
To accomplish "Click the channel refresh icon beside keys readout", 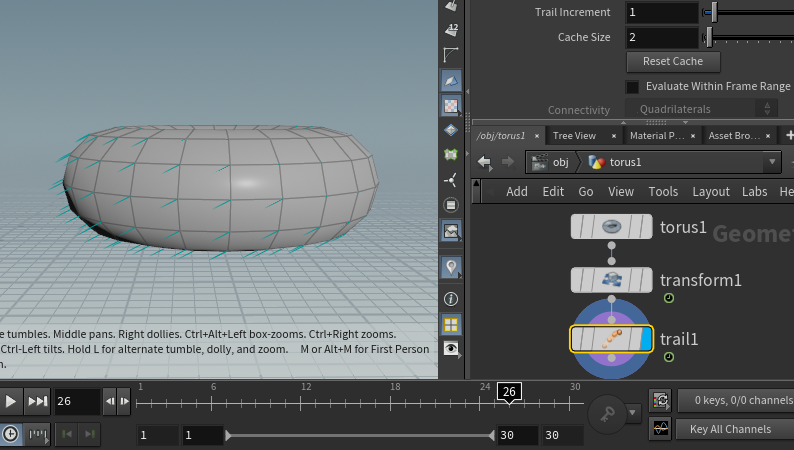I will pyautogui.click(x=660, y=401).
